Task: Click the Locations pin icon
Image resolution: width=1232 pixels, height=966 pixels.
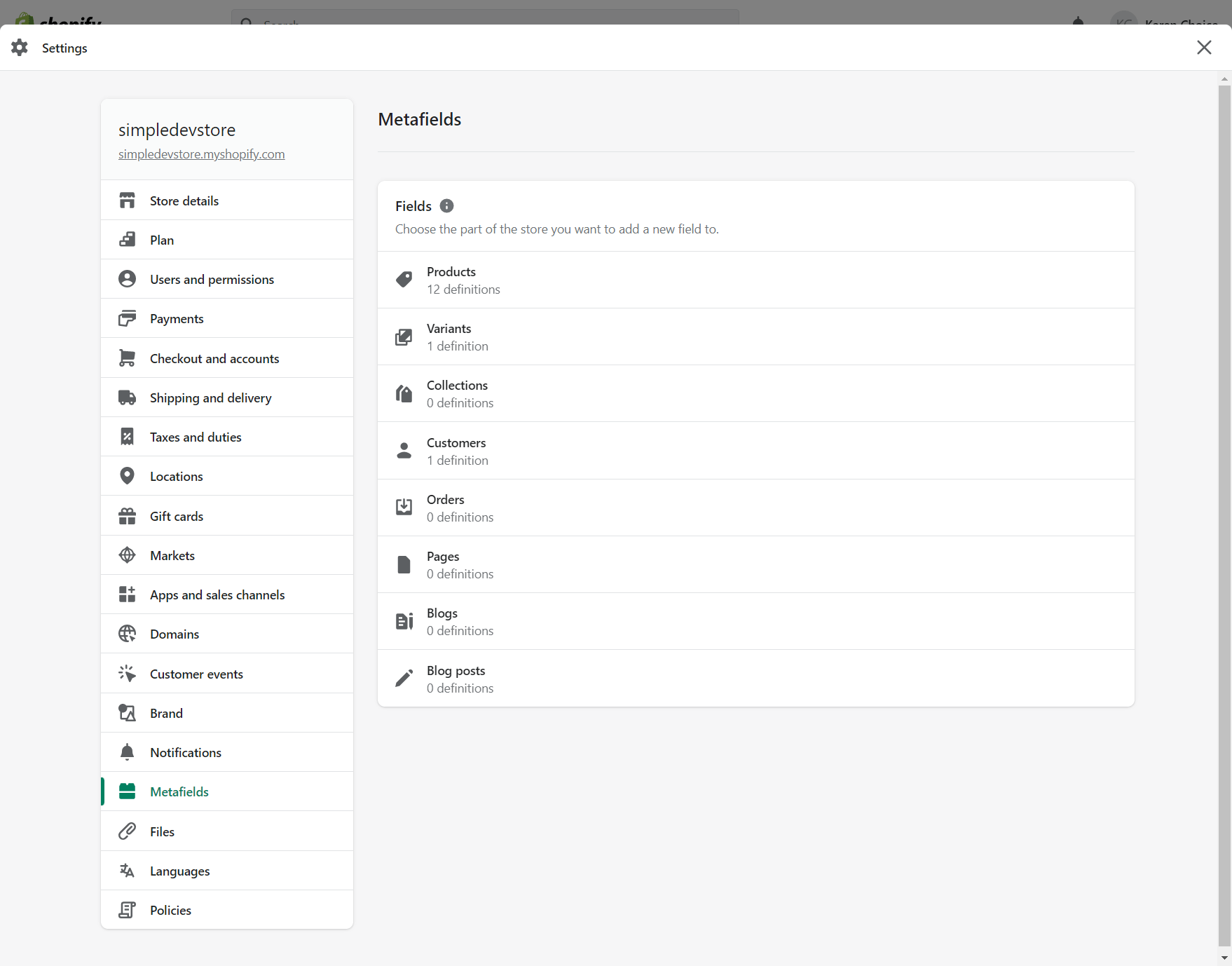Action: click(127, 476)
